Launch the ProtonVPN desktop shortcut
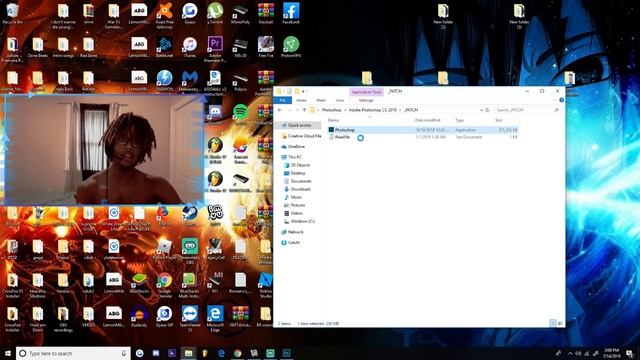 291,47
